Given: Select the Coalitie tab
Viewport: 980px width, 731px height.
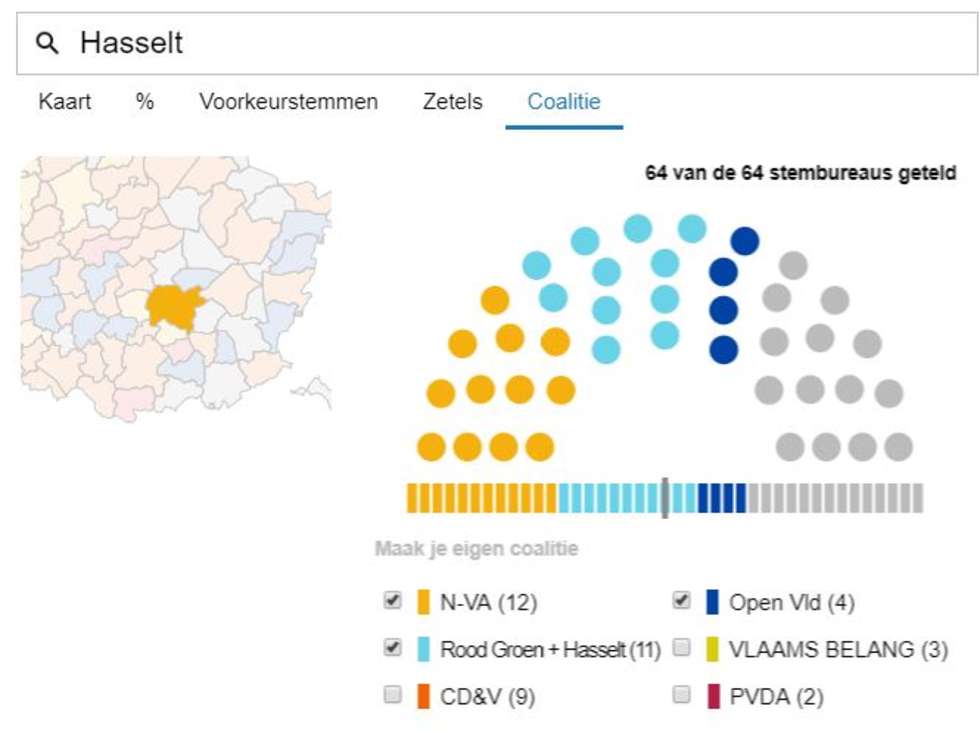Looking at the screenshot, I should pyautogui.click(x=564, y=102).
